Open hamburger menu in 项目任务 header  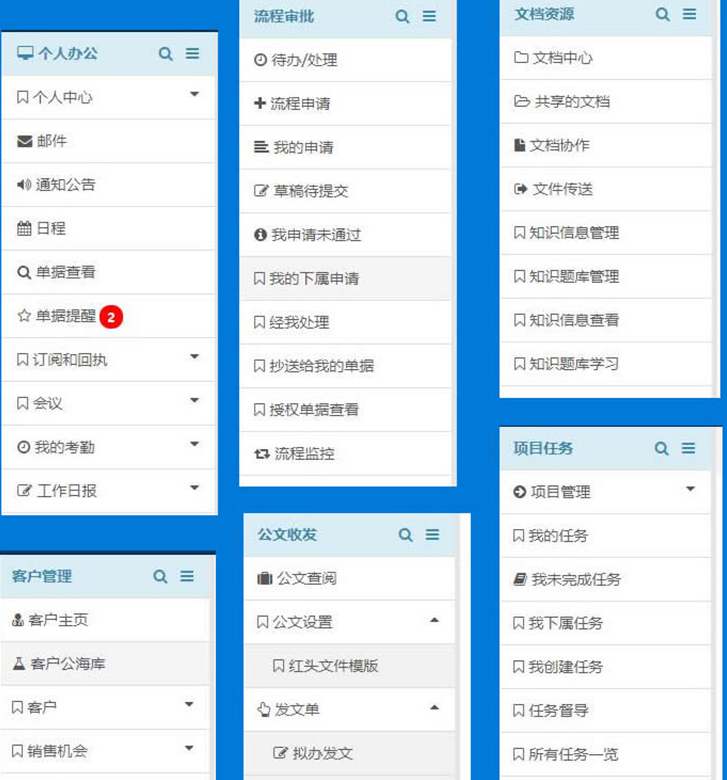(688, 448)
